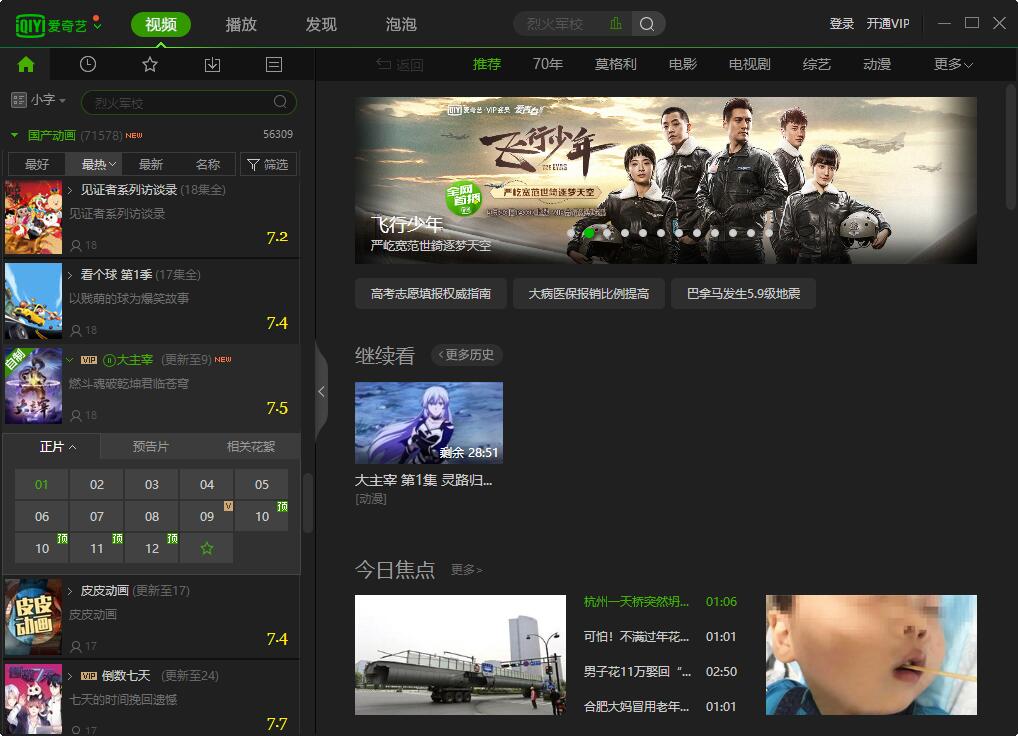Click the 大主宰 第1集 resume thumbnail
Image resolution: width=1018 pixels, height=736 pixels.
tap(428, 421)
